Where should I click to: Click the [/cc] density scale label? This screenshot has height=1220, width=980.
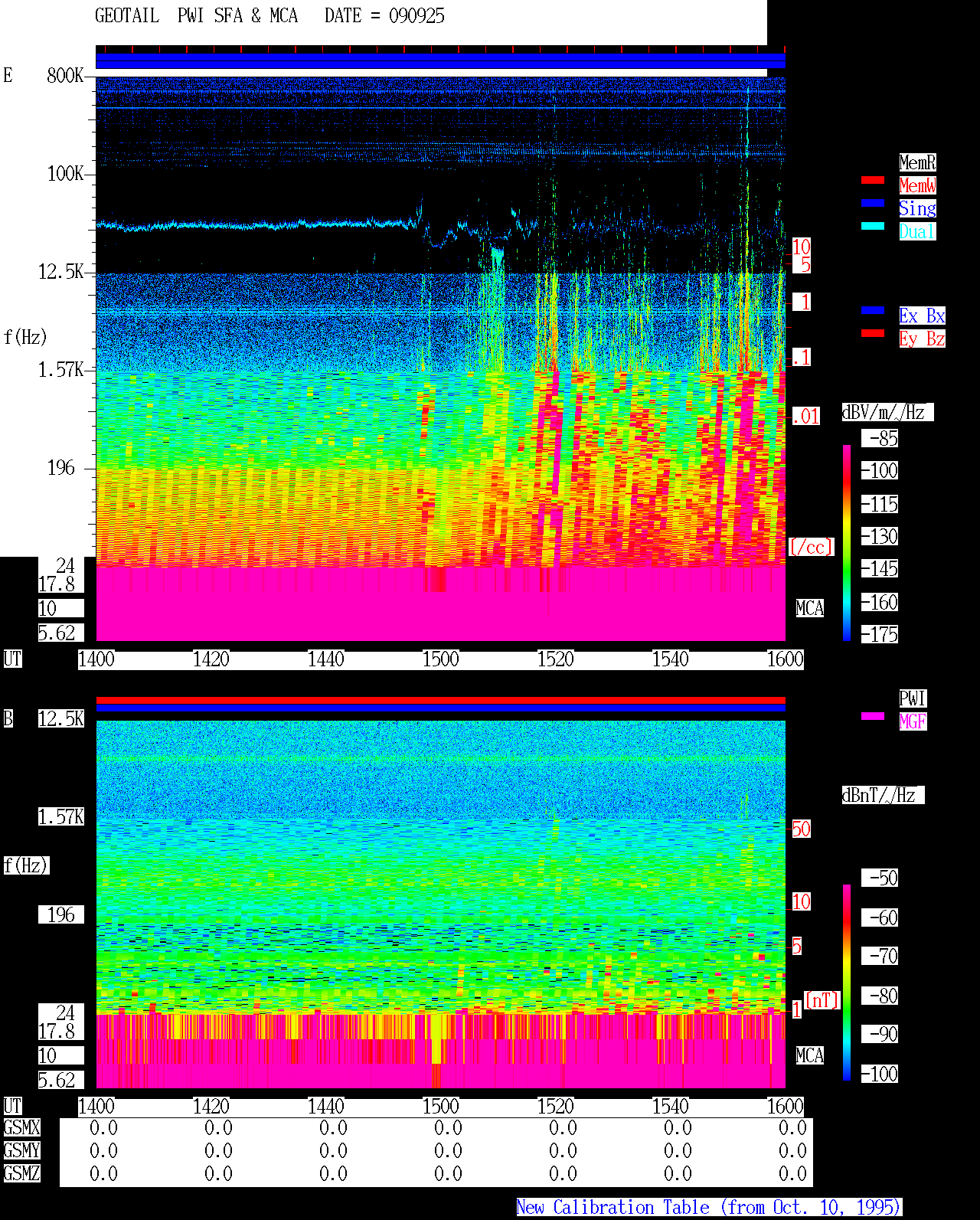pos(812,547)
